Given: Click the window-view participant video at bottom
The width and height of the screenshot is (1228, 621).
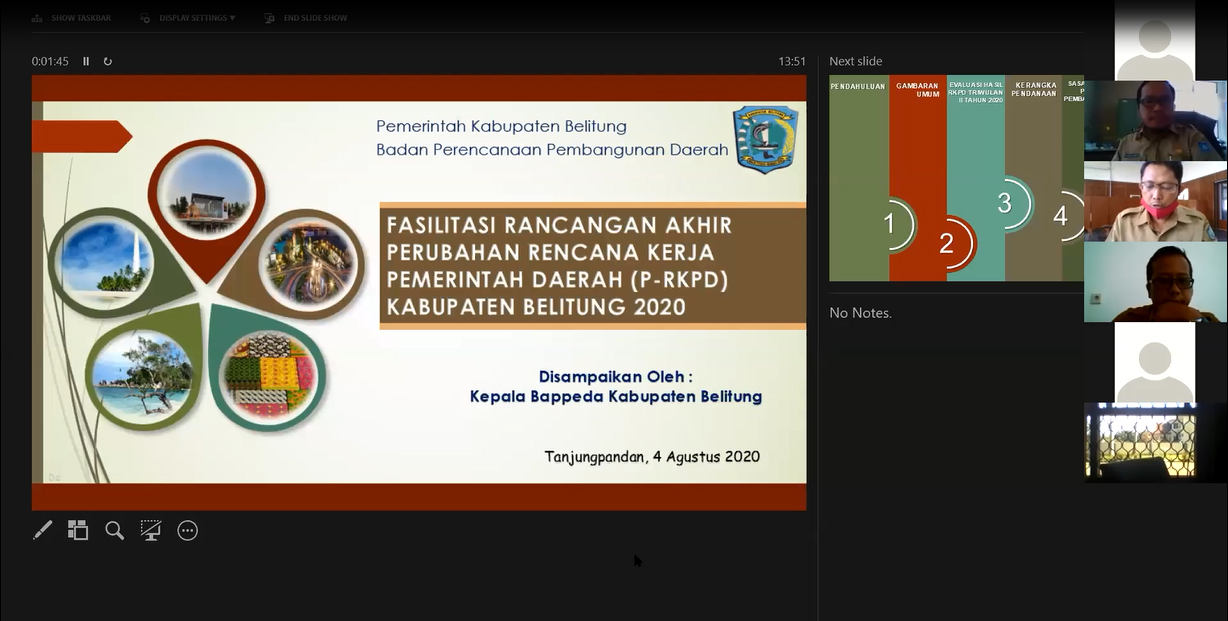Looking at the screenshot, I should (1155, 442).
